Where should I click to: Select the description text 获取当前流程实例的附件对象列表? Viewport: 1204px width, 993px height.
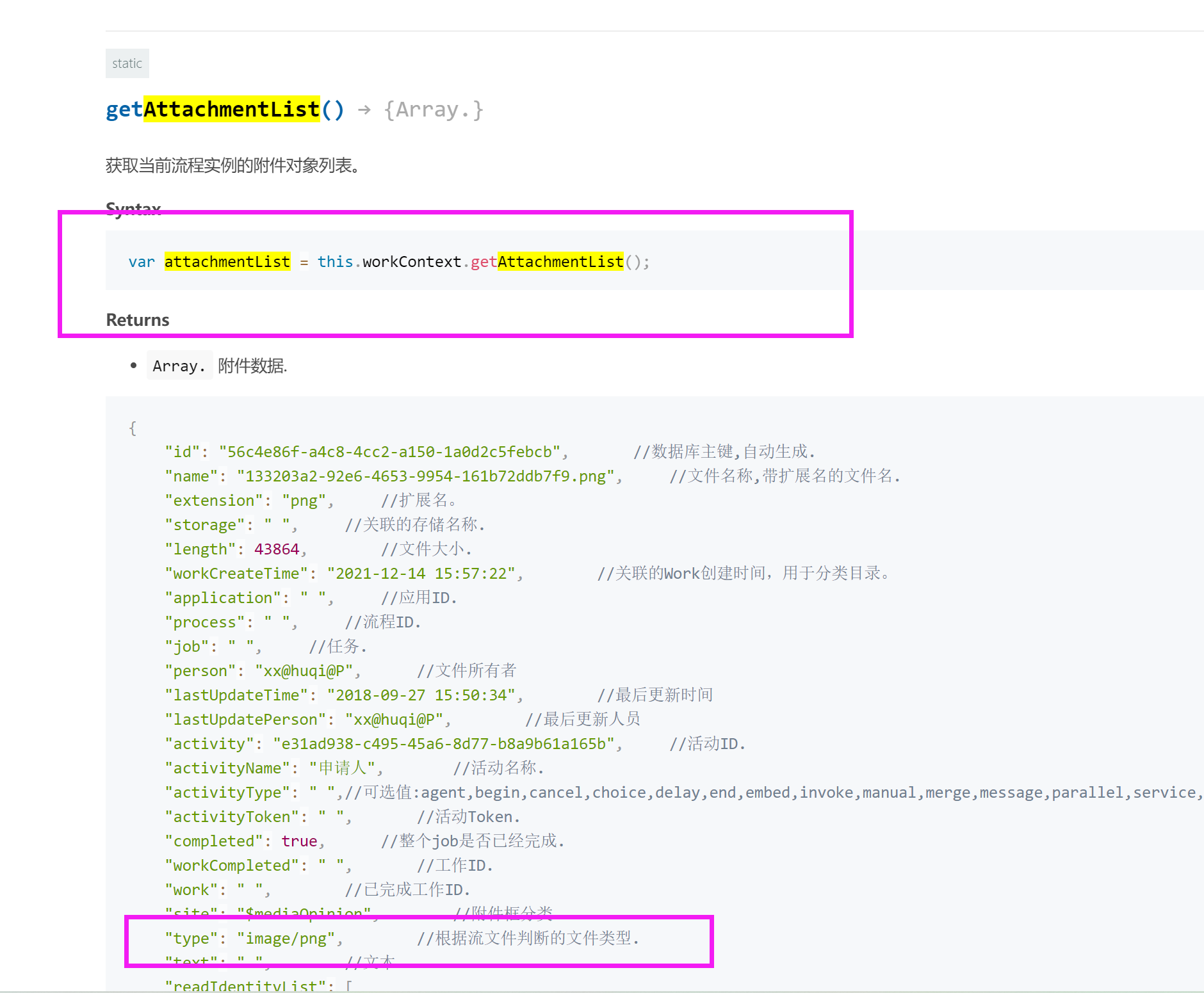click(232, 165)
